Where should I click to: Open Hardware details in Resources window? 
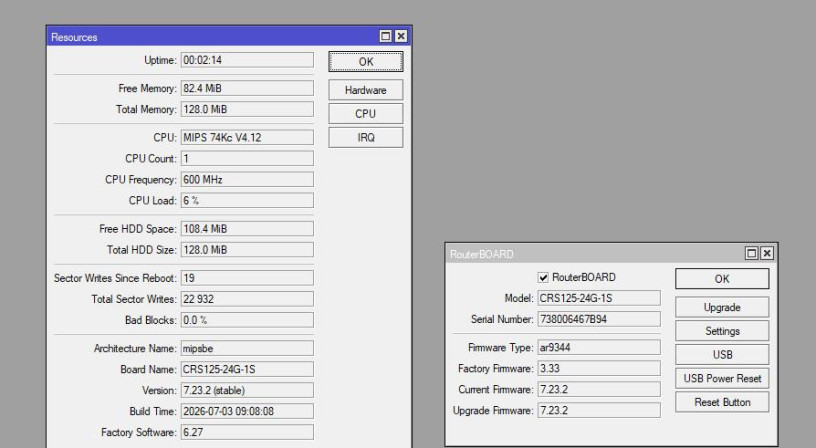click(x=365, y=90)
